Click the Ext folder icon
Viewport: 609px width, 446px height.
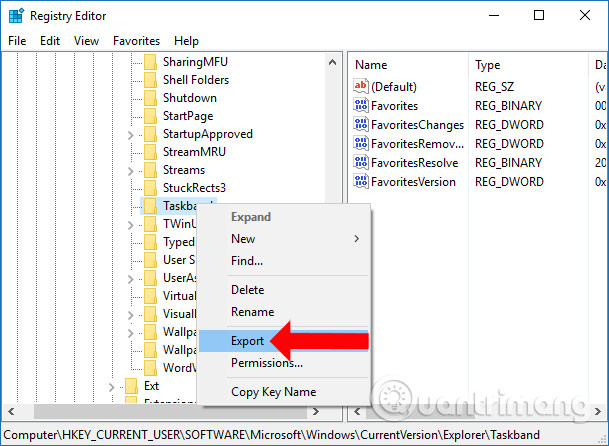[x=131, y=386]
